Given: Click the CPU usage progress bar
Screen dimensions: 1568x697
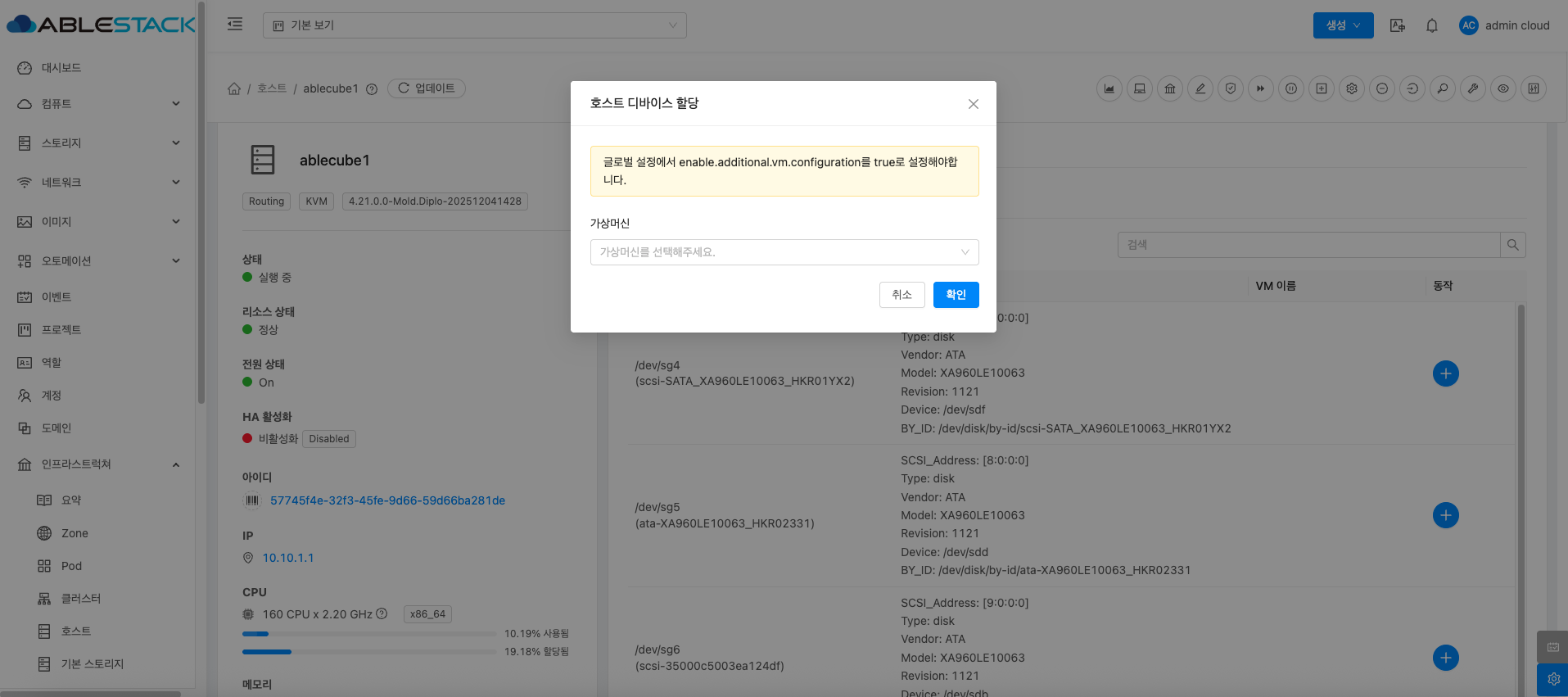Looking at the screenshot, I should 368,634.
